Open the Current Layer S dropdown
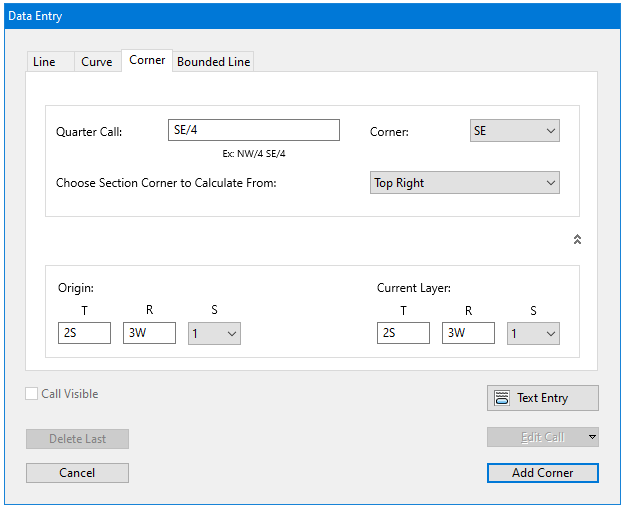This screenshot has height=511, width=625. pos(533,333)
